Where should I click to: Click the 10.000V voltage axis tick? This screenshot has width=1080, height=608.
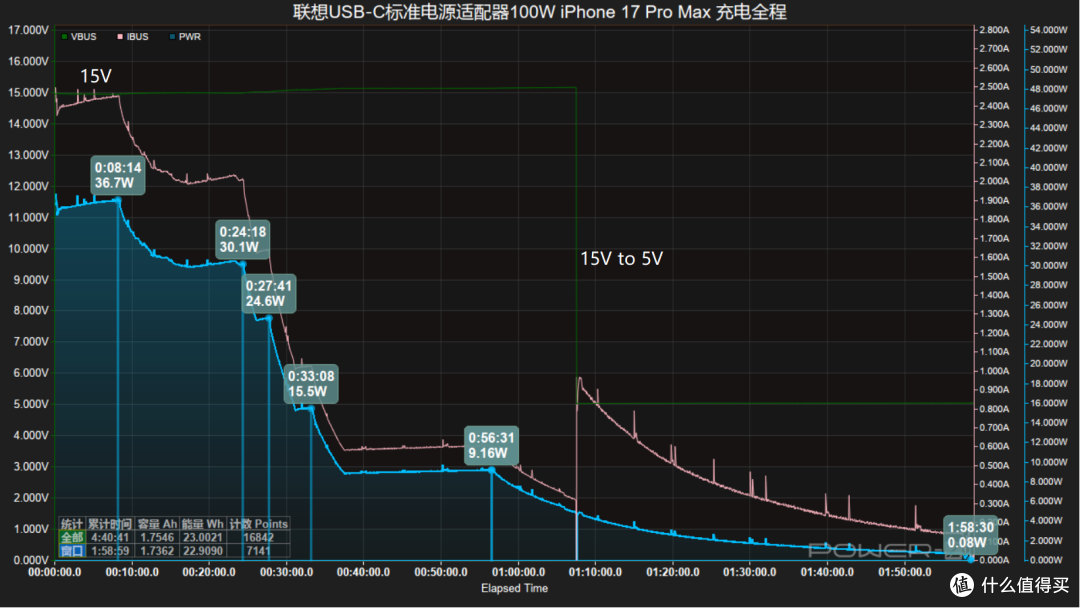(28, 249)
